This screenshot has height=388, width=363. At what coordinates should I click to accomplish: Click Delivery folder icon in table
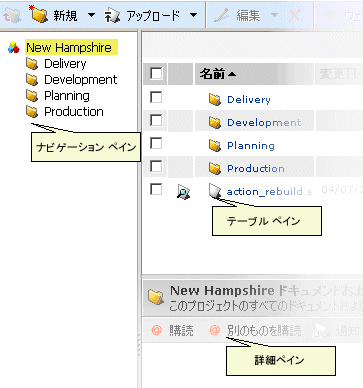pos(215,99)
